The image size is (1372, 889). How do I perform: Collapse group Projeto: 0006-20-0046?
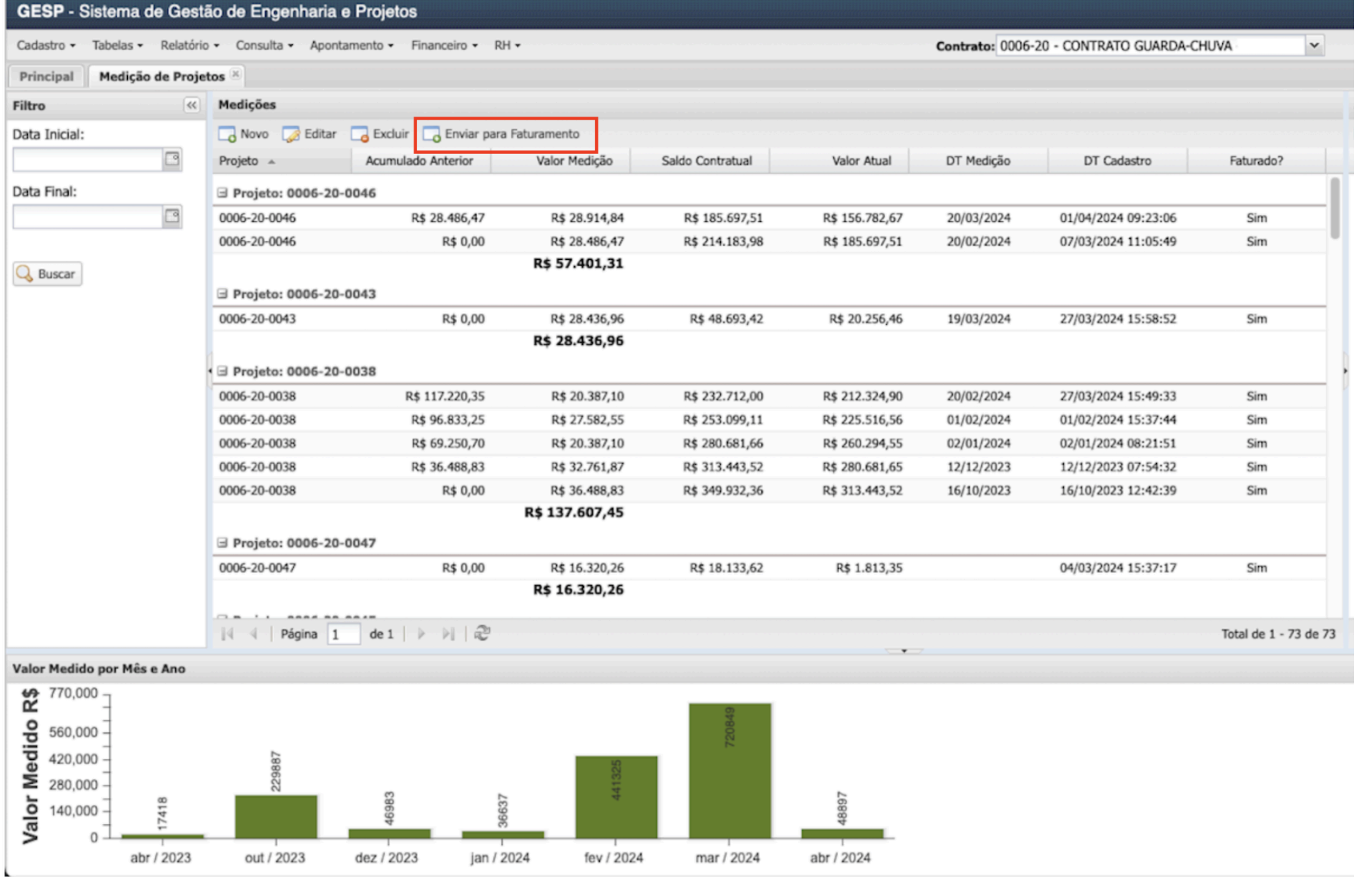pos(223,193)
